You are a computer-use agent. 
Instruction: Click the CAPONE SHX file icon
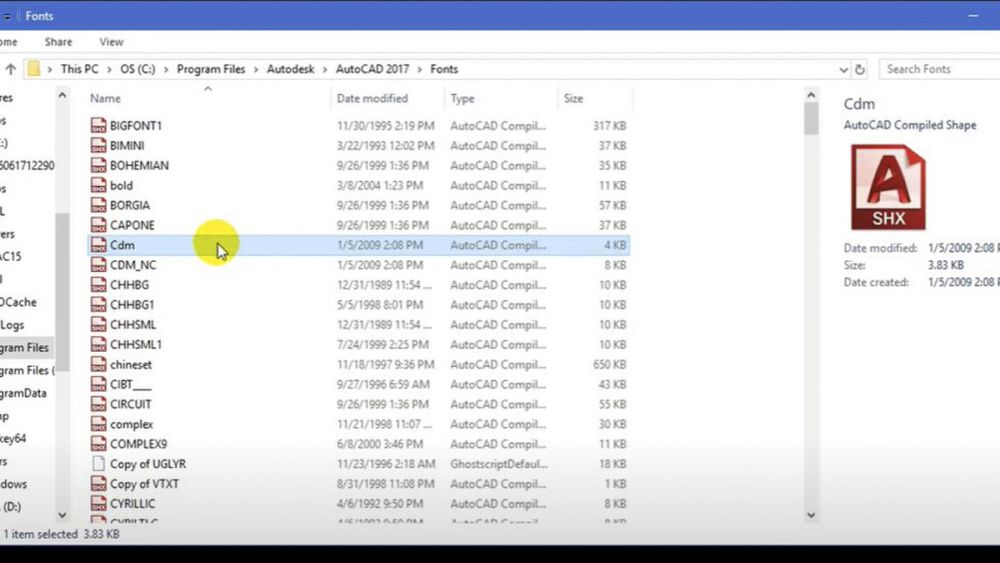[x=98, y=225]
